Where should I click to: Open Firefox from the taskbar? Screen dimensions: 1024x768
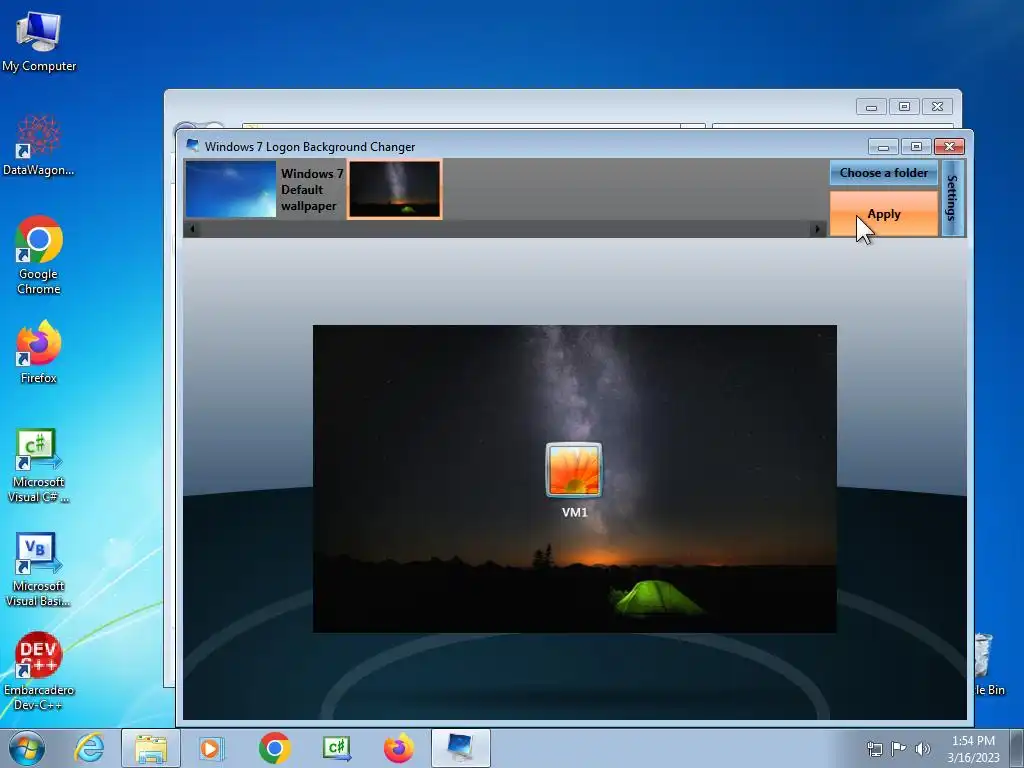(x=398, y=748)
